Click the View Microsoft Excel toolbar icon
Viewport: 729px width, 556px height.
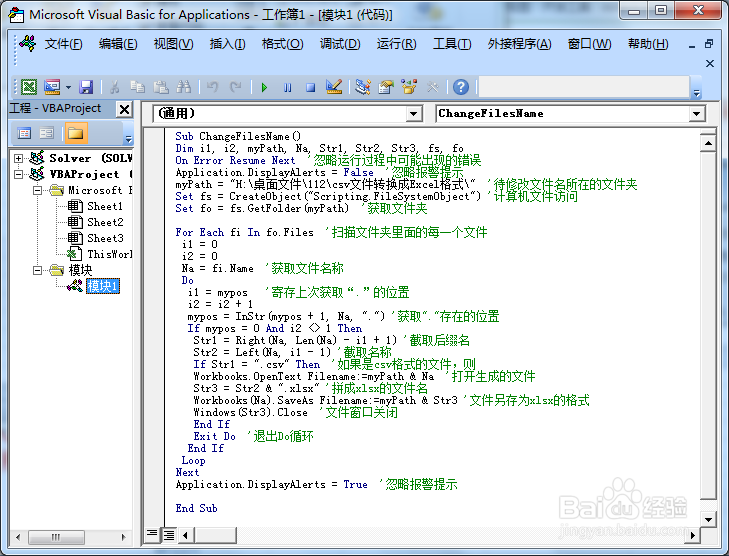(x=29, y=87)
